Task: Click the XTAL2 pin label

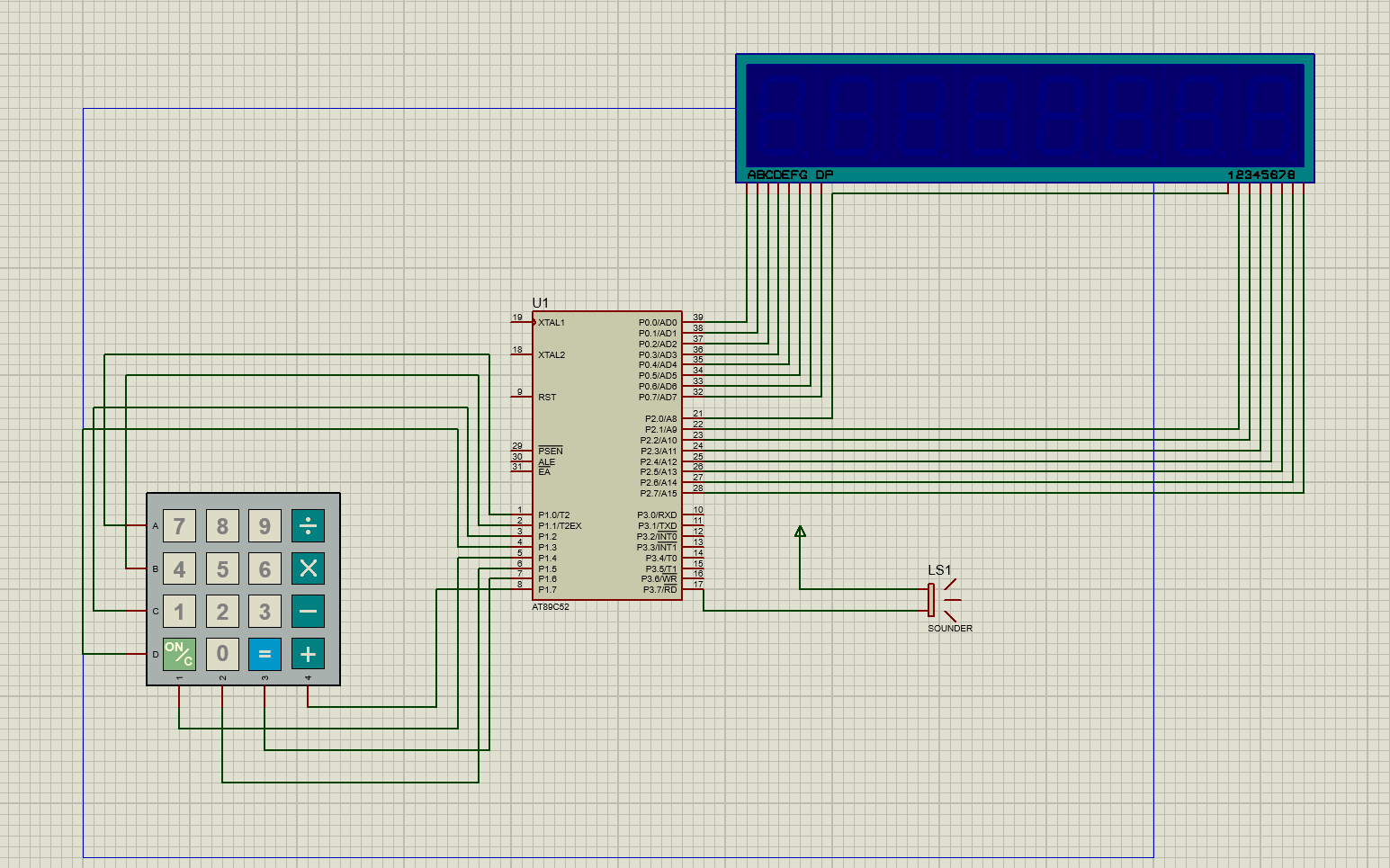Action: point(552,355)
